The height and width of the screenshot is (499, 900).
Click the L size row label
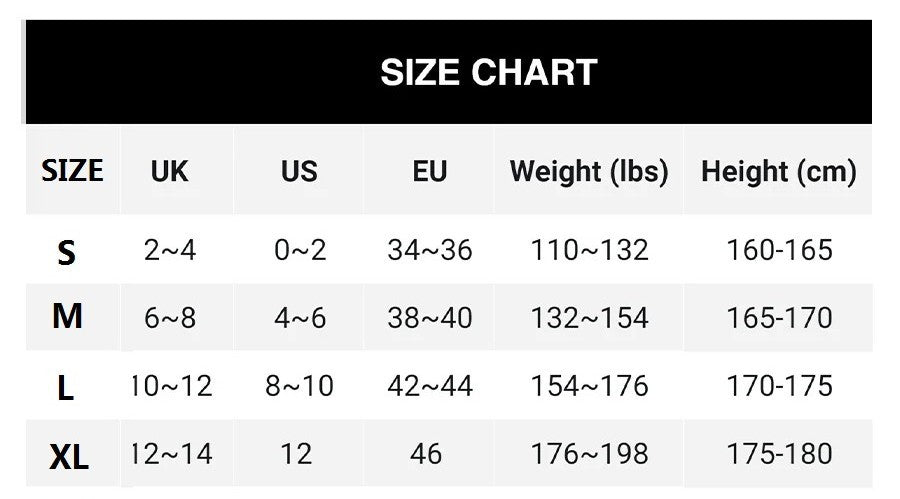(x=66, y=388)
